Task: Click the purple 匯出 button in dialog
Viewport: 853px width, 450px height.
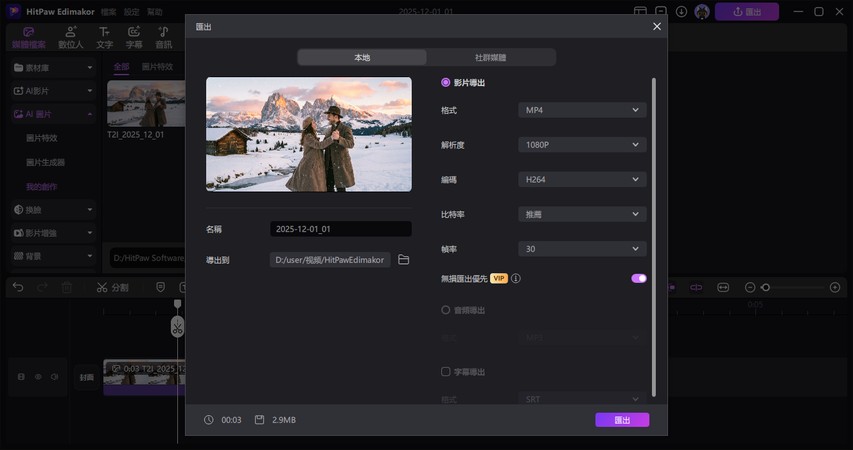Action: pos(621,420)
